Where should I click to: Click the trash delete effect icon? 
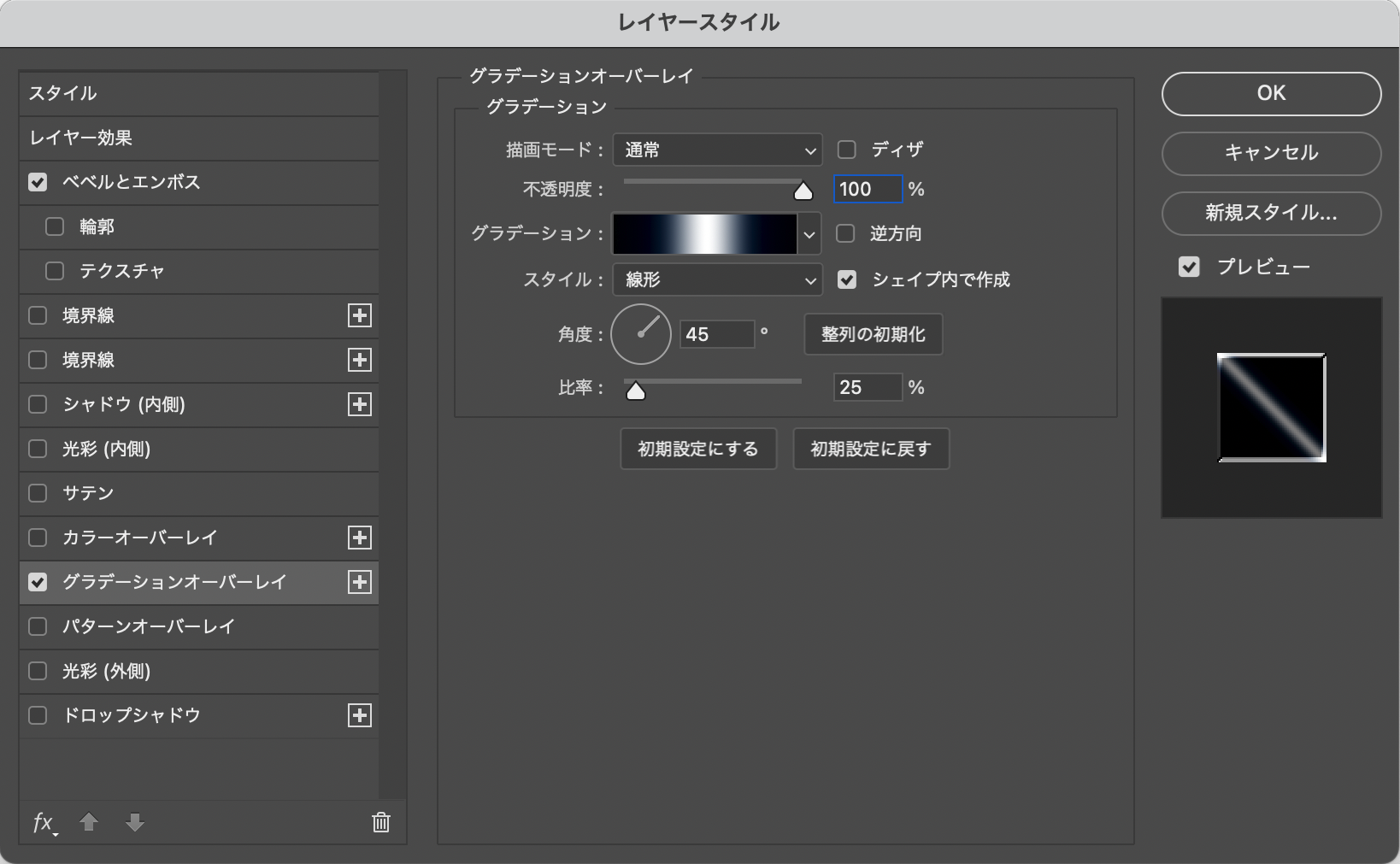381,822
